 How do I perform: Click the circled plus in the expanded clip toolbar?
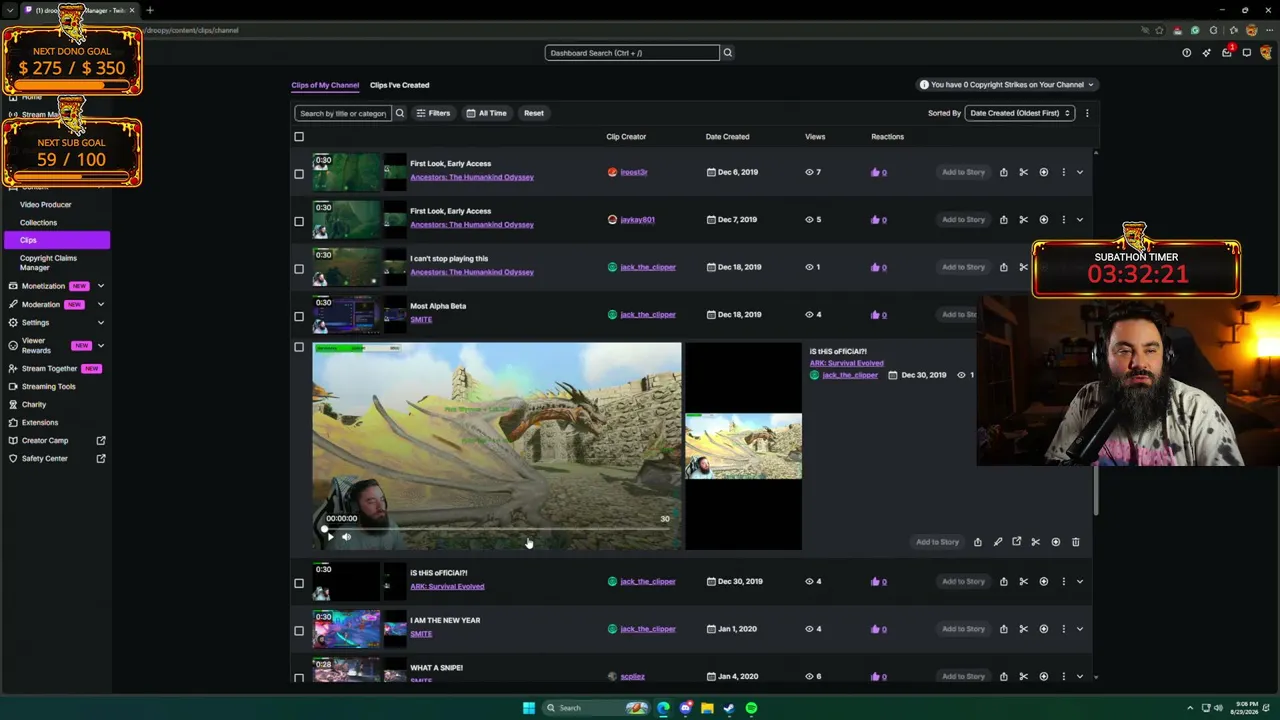click(1055, 542)
